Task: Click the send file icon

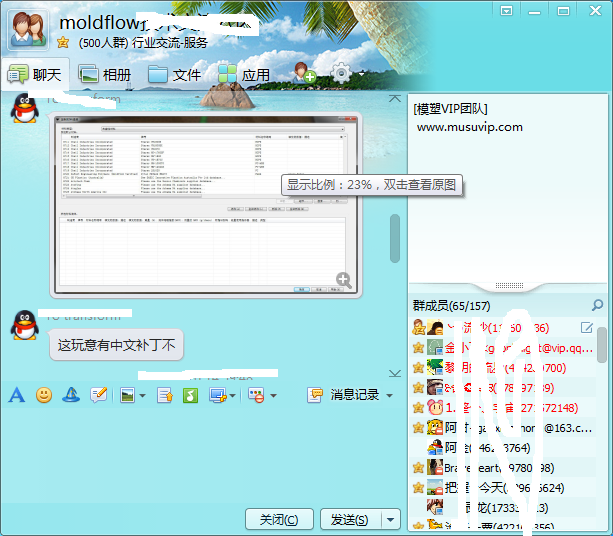Action: (165, 395)
